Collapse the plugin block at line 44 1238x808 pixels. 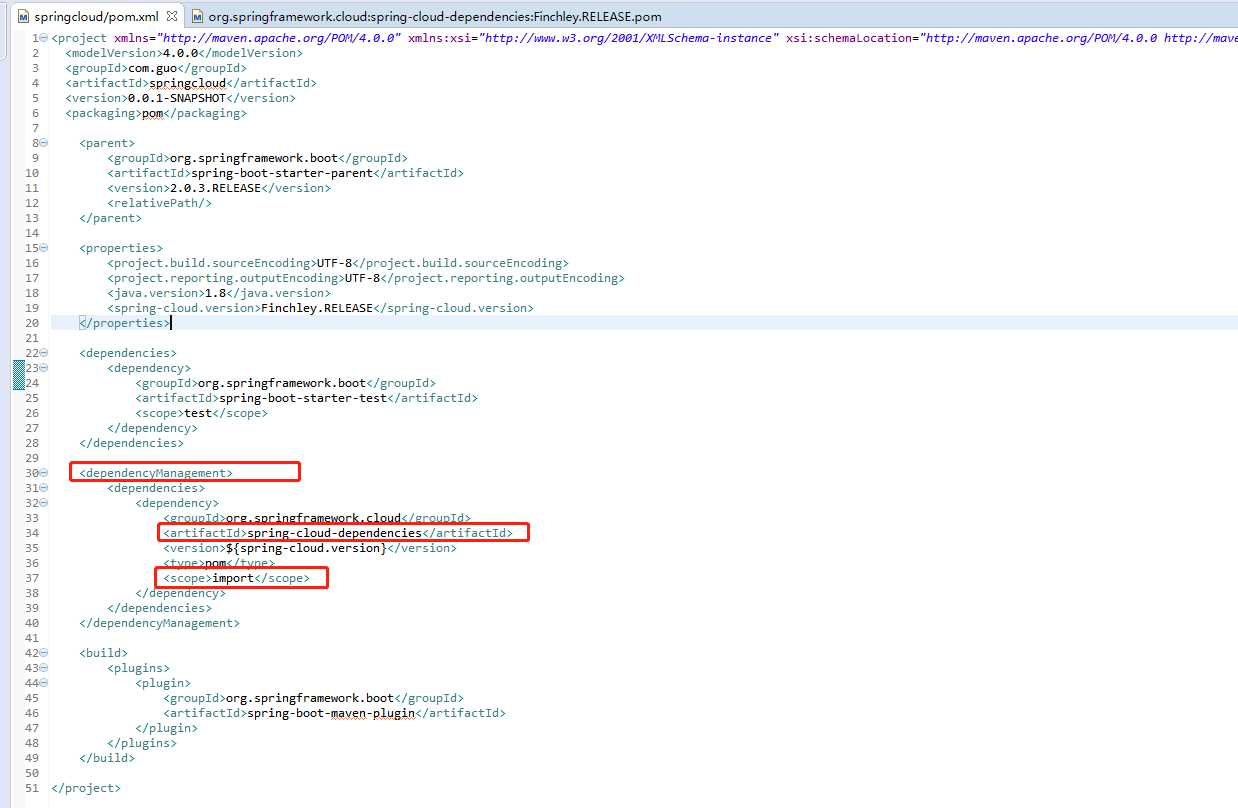[x=44, y=683]
